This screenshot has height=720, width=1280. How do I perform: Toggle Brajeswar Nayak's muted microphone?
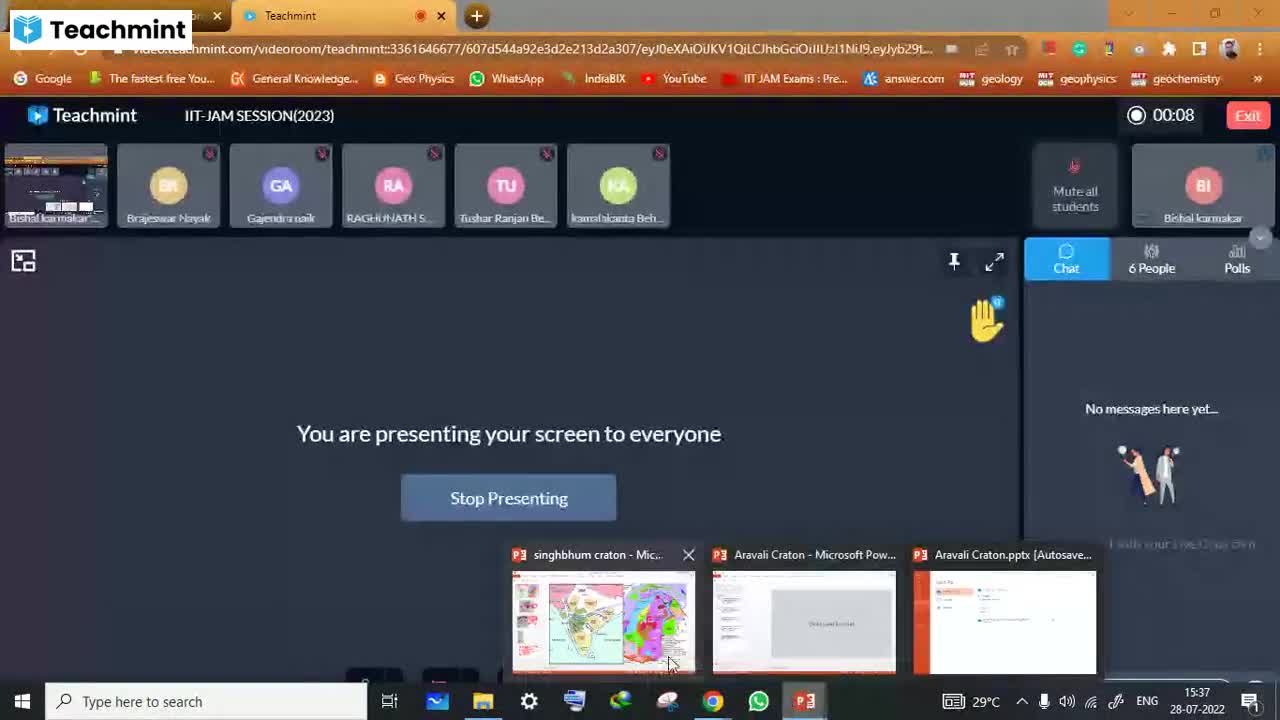(209, 154)
